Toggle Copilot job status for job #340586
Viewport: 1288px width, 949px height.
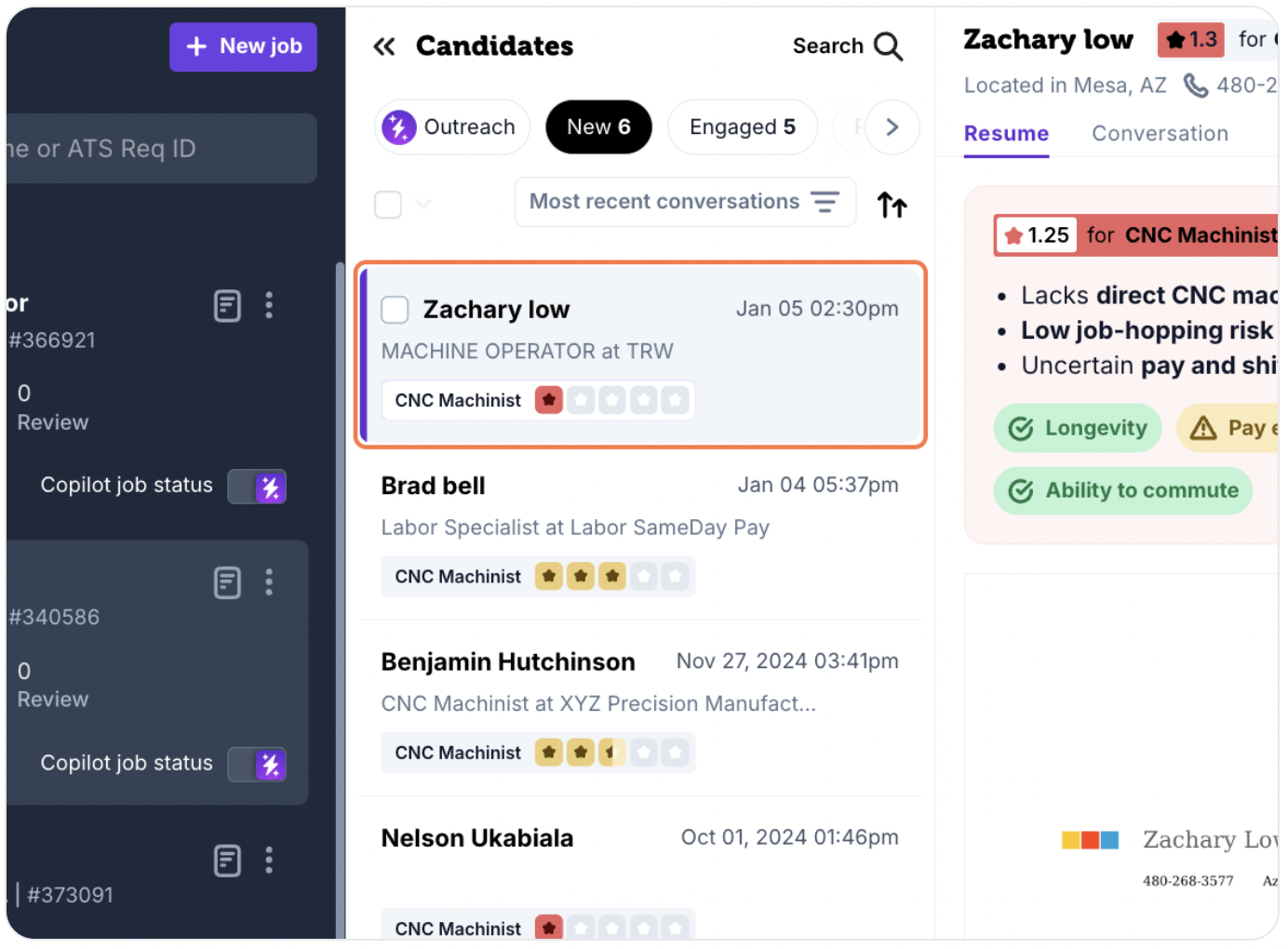point(257,765)
